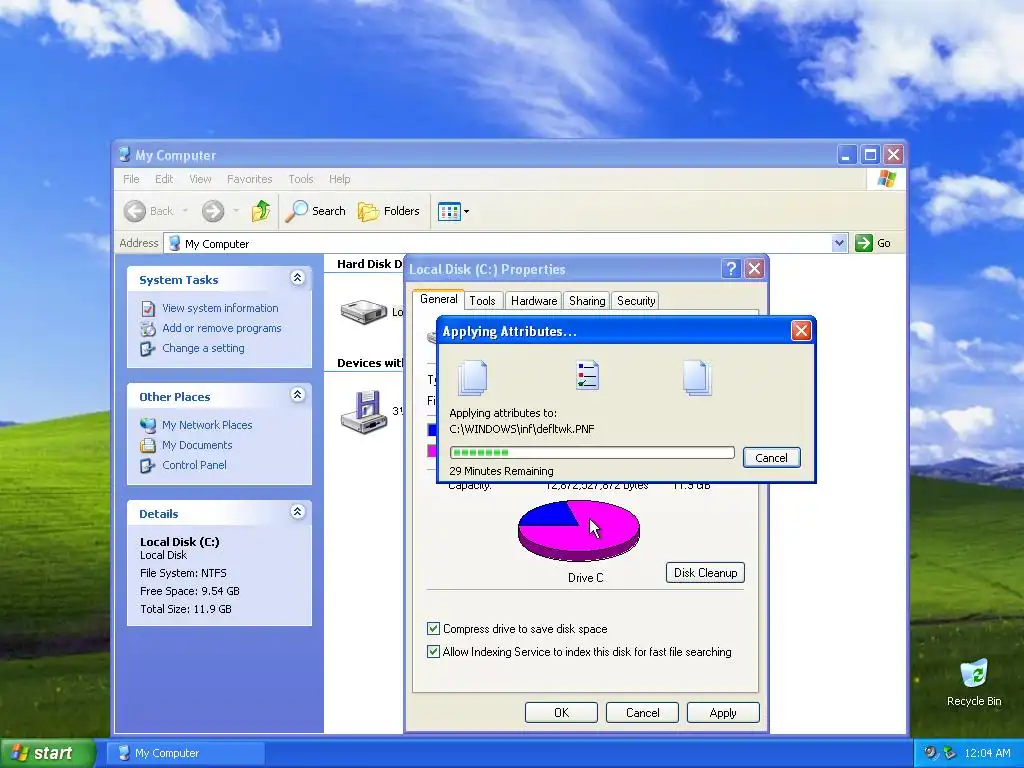Click OK in Local Disk Properties
1024x768 pixels.
click(561, 712)
